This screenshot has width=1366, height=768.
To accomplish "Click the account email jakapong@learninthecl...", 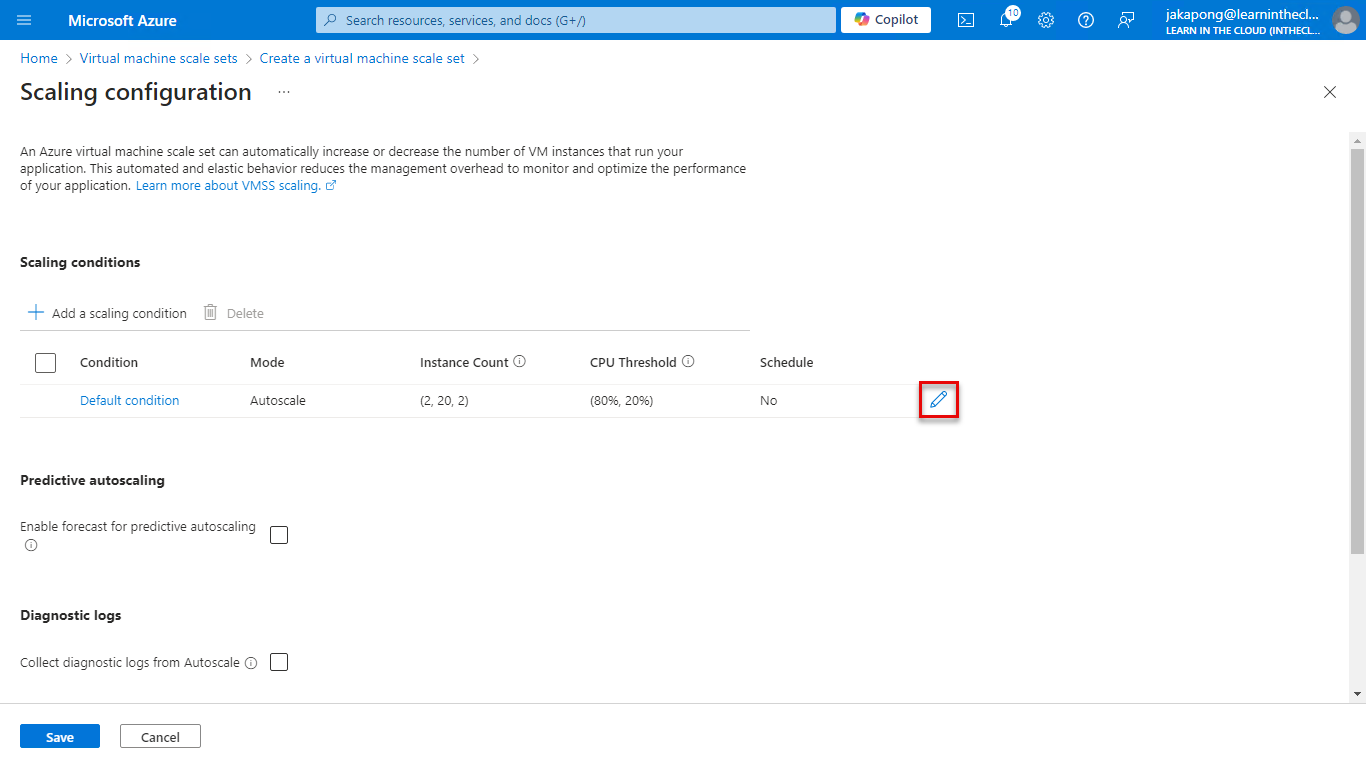I will pyautogui.click(x=1243, y=14).
